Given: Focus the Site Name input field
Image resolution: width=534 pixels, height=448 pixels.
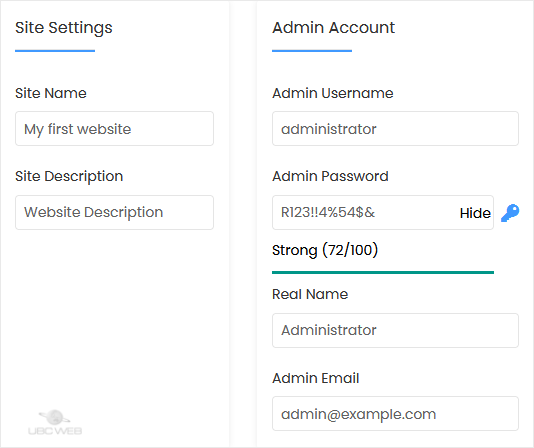Looking at the screenshot, I should (114, 129).
